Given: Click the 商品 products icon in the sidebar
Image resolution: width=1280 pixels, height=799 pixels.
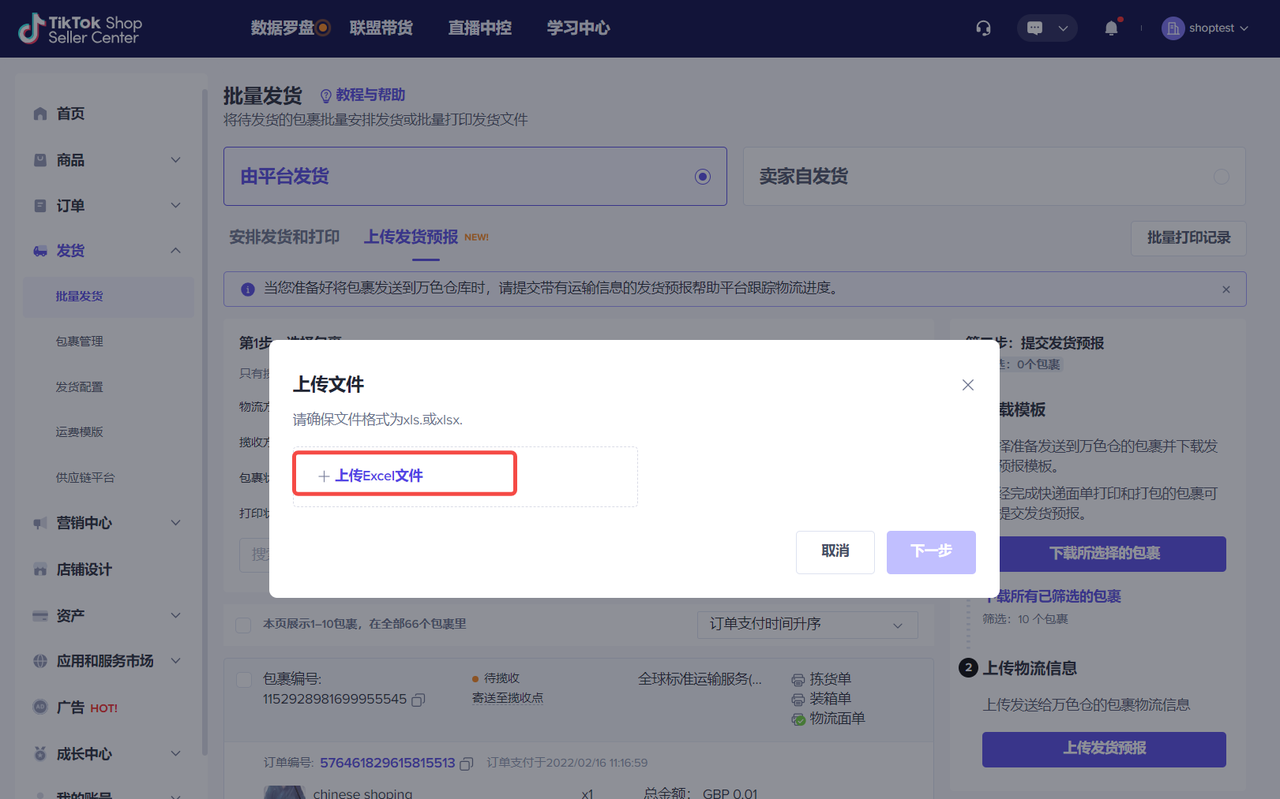Looking at the screenshot, I should [40, 160].
